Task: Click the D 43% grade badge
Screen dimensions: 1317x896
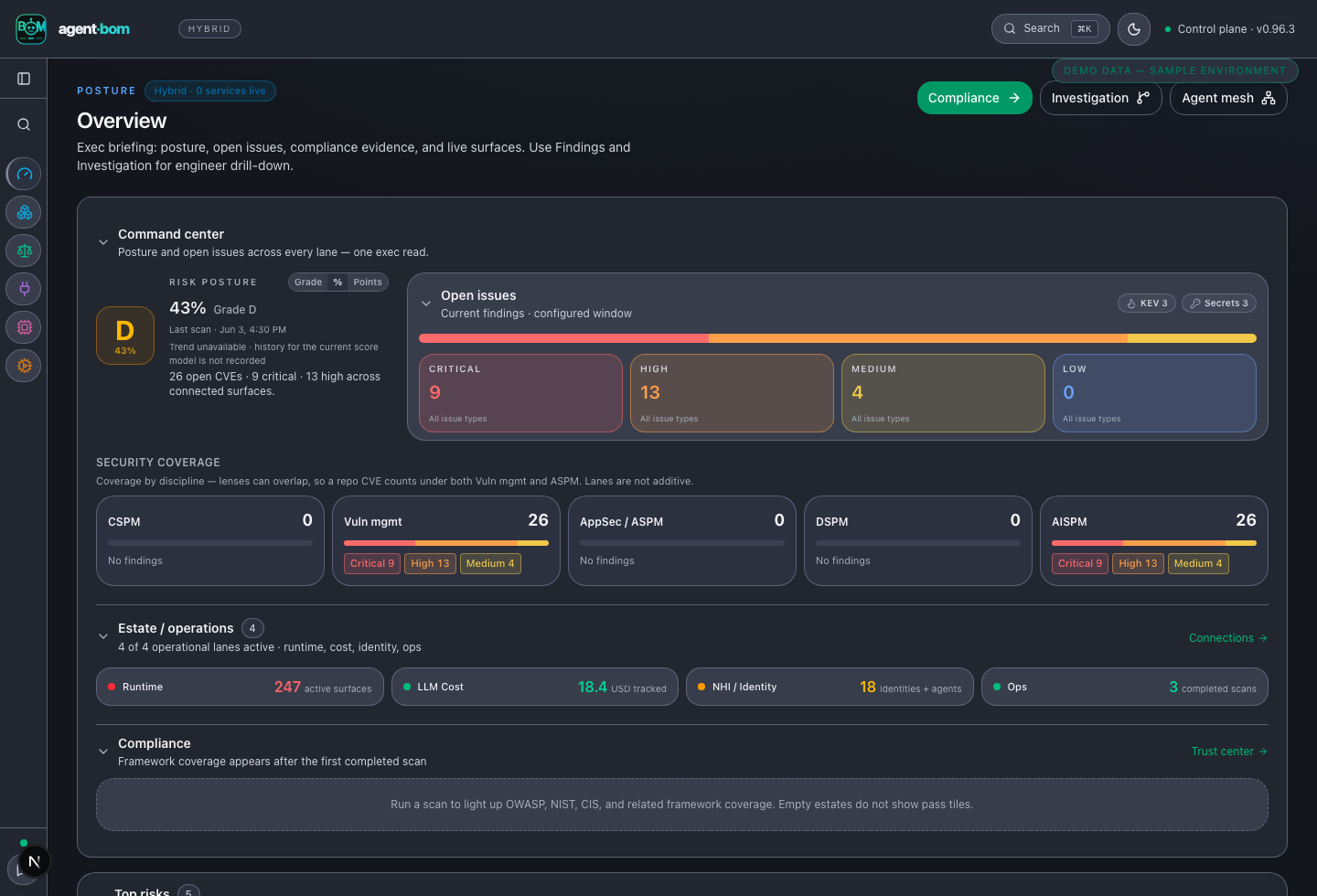Action: (x=125, y=336)
